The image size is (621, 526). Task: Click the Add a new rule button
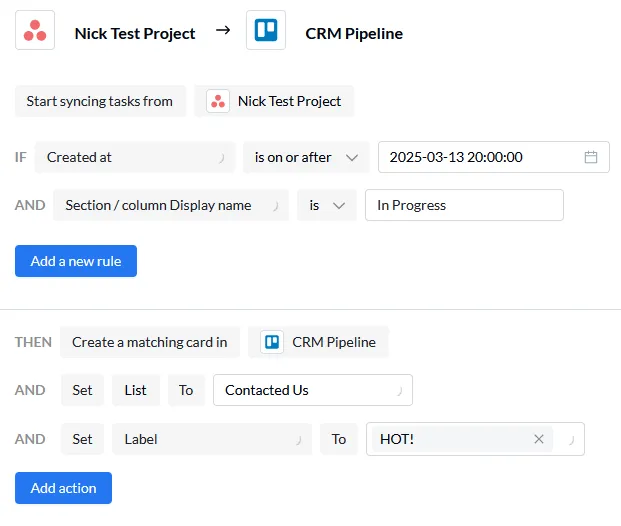[x=76, y=261]
